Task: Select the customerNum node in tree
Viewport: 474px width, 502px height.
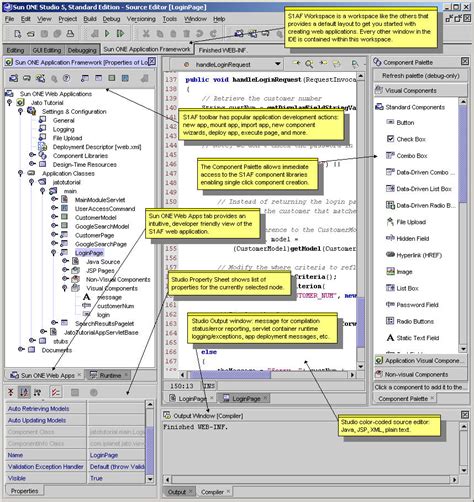Action: coord(115,306)
